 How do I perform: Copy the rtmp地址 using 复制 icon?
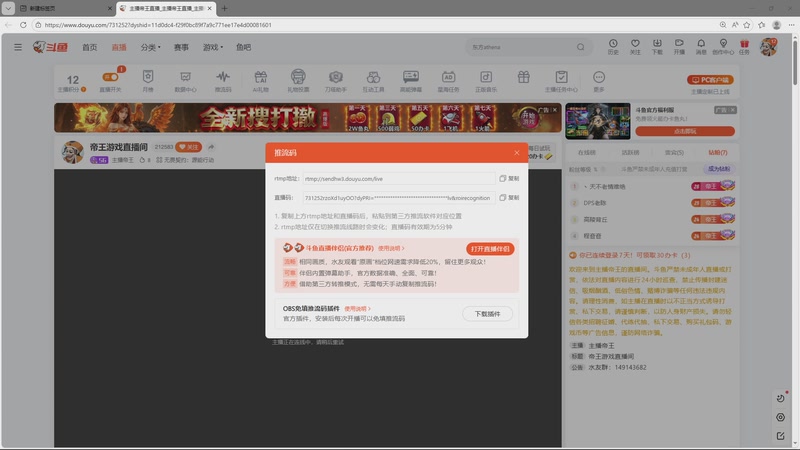coord(509,179)
